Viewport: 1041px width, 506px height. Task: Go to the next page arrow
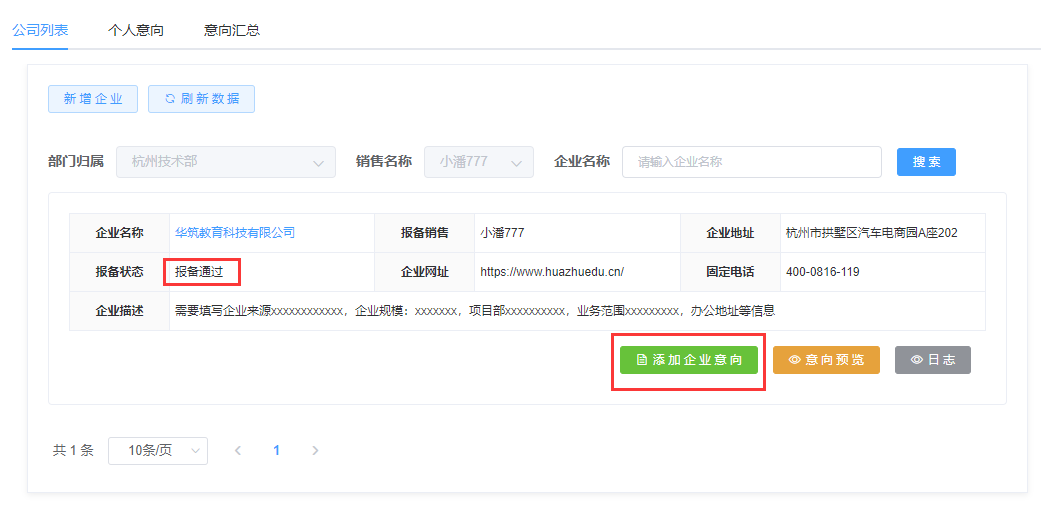[x=315, y=451]
